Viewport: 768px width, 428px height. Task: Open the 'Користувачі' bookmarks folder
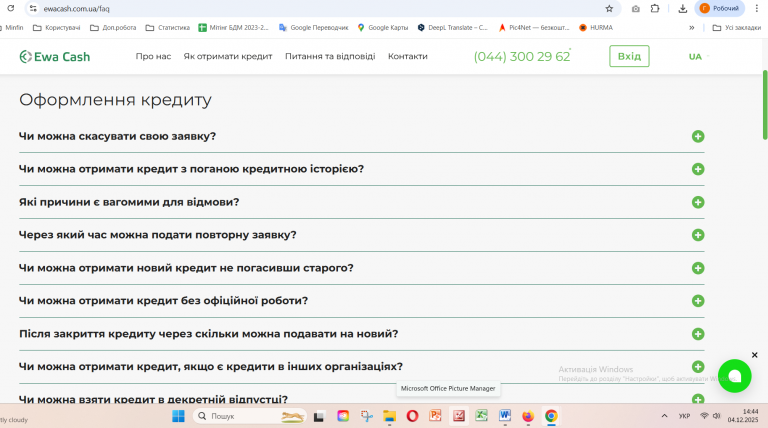tap(56, 28)
